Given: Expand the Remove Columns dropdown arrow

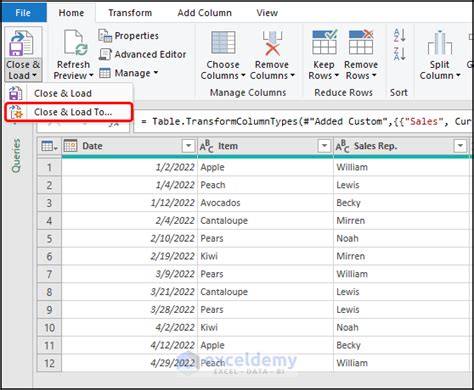Looking at the screenshot, I should pos(292,76).
